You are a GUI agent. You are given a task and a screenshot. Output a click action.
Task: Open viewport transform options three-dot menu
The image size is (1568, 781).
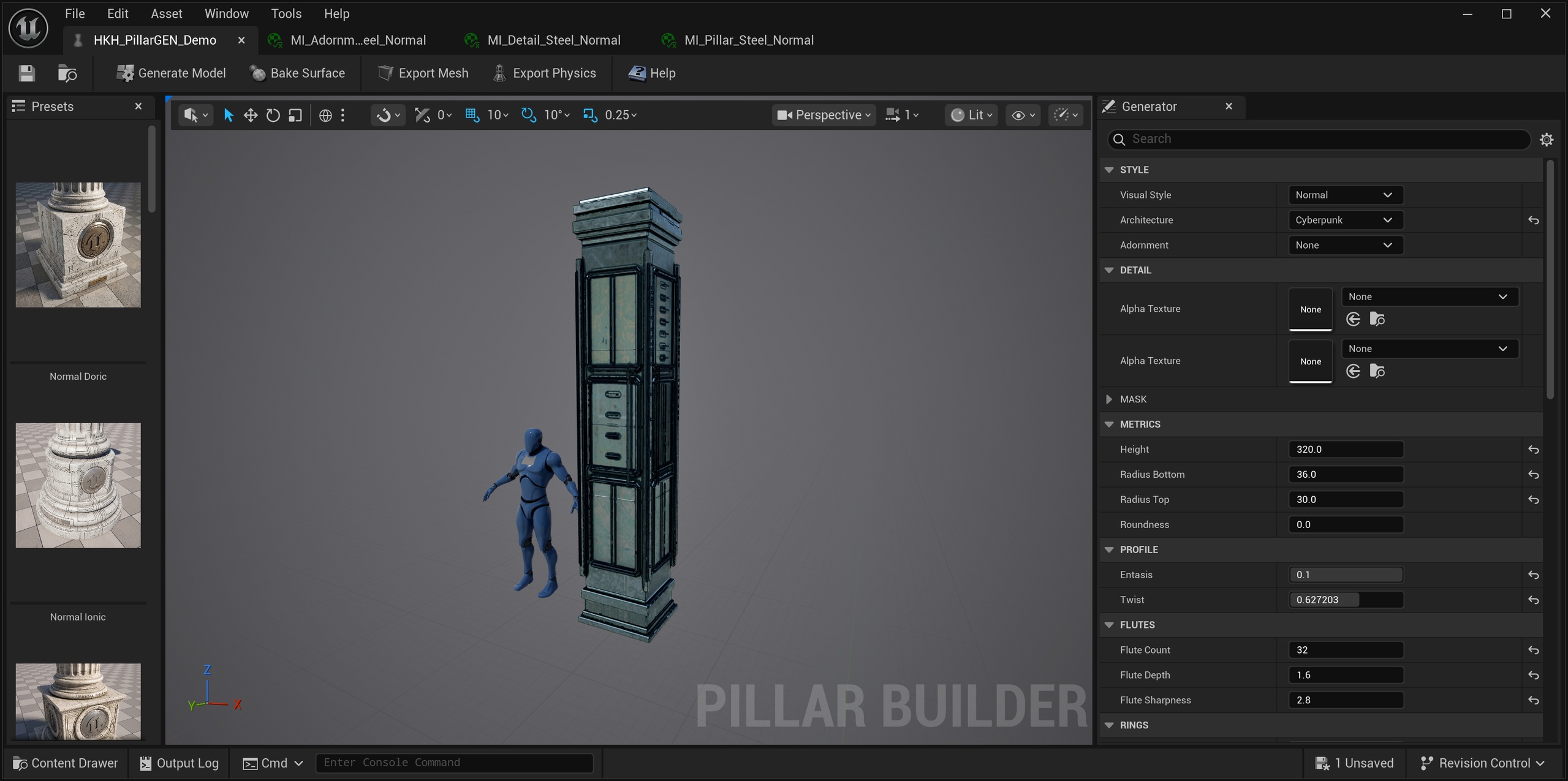pos(343,115)
